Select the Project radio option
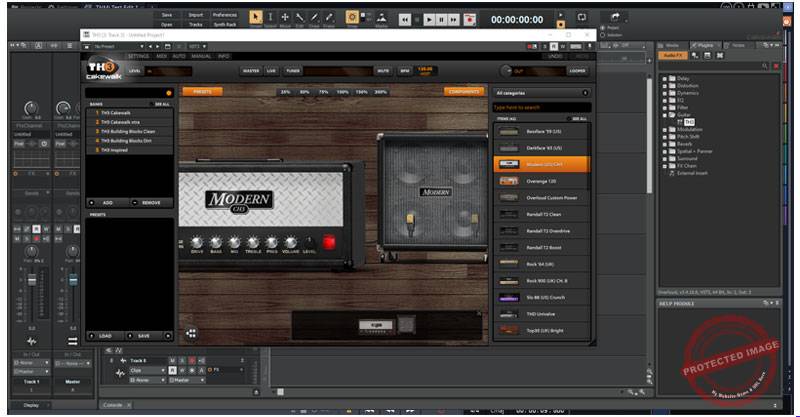 [x=603, y=28]
